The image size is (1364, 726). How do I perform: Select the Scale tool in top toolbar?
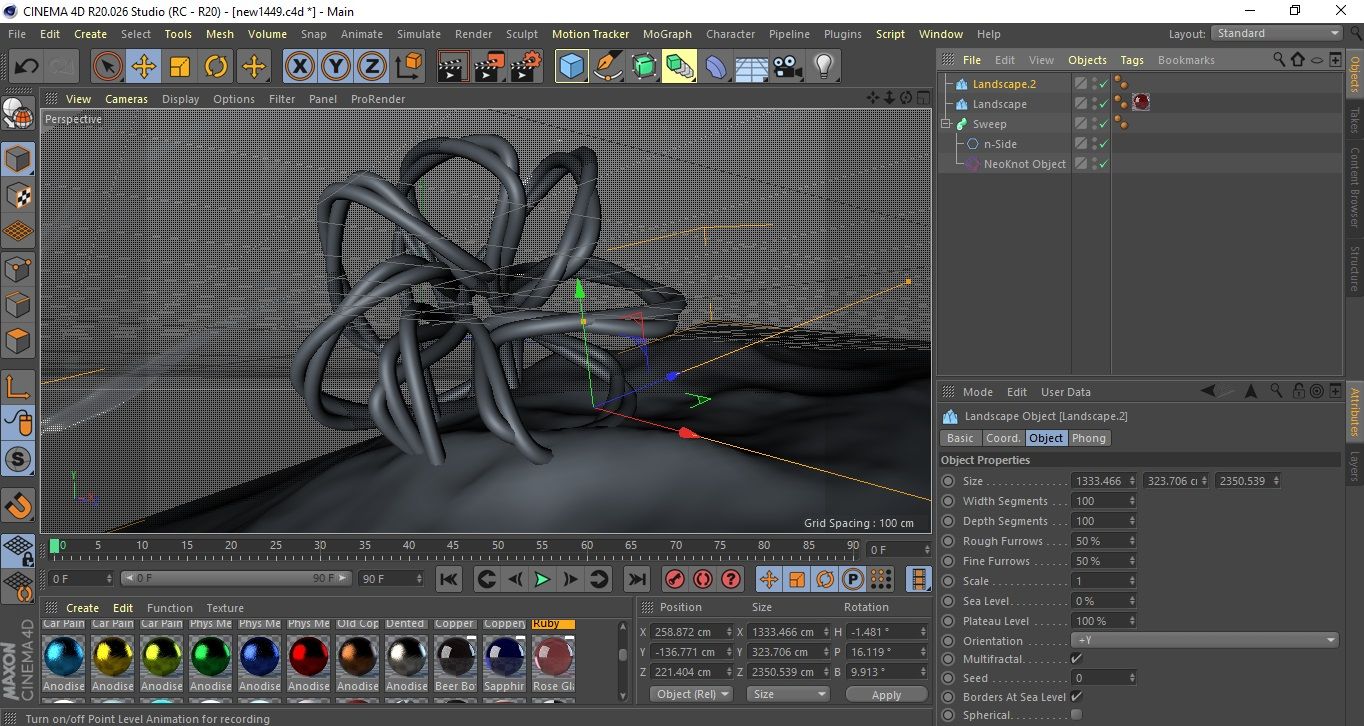point(180,67)
